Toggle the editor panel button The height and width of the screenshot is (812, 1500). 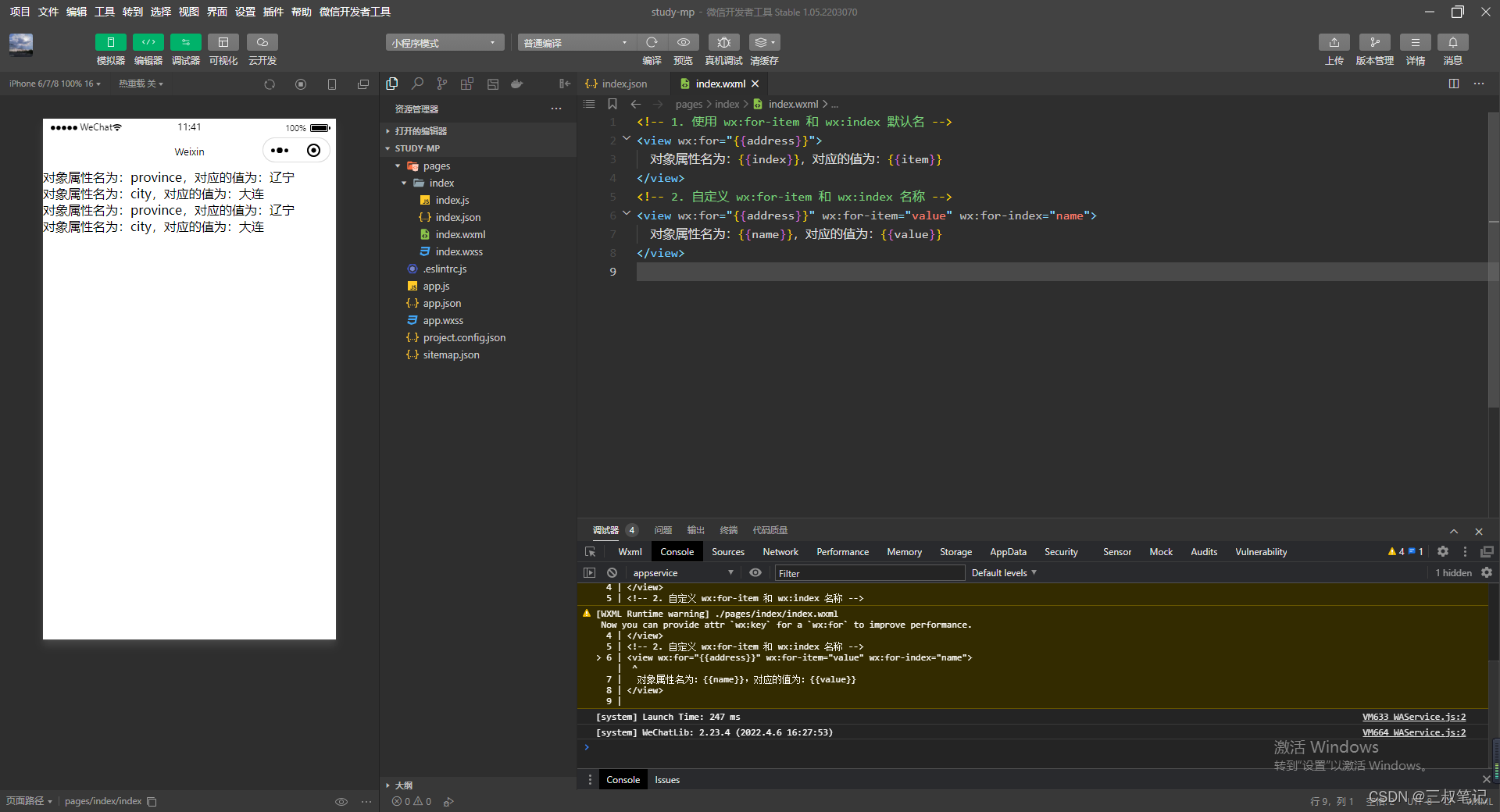point(148,42)
